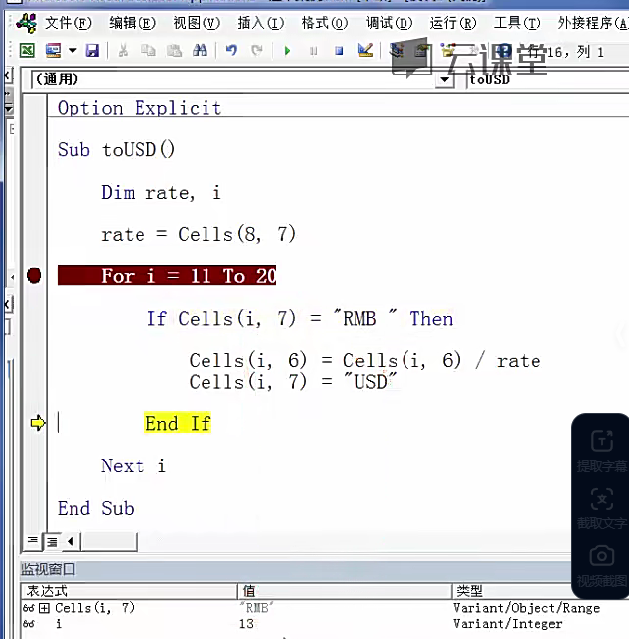Click the Paste toolbar icon
This screenshot has height=639, width=629.
[x=174, y=51]
